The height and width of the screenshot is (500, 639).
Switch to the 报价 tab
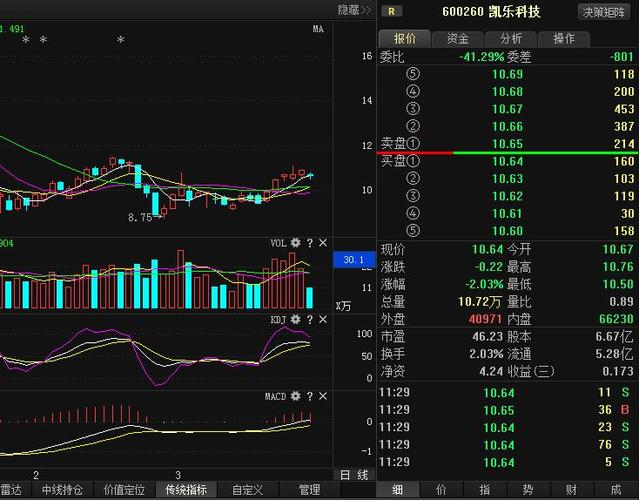point(404,39)
